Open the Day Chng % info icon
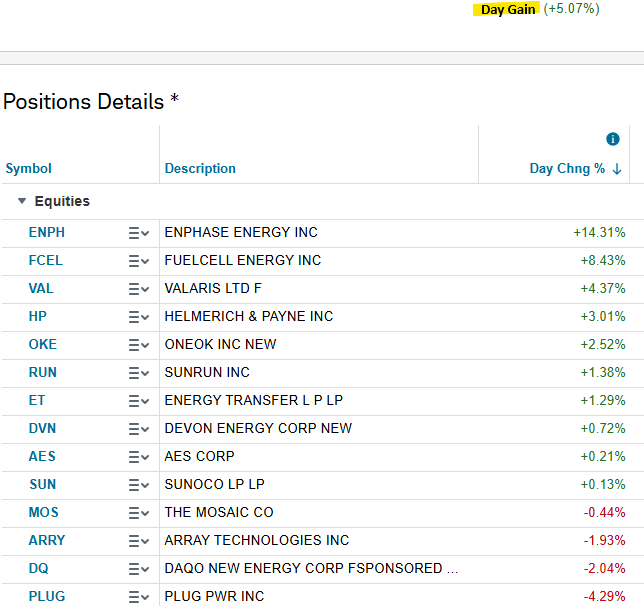 tap(612, 139)
